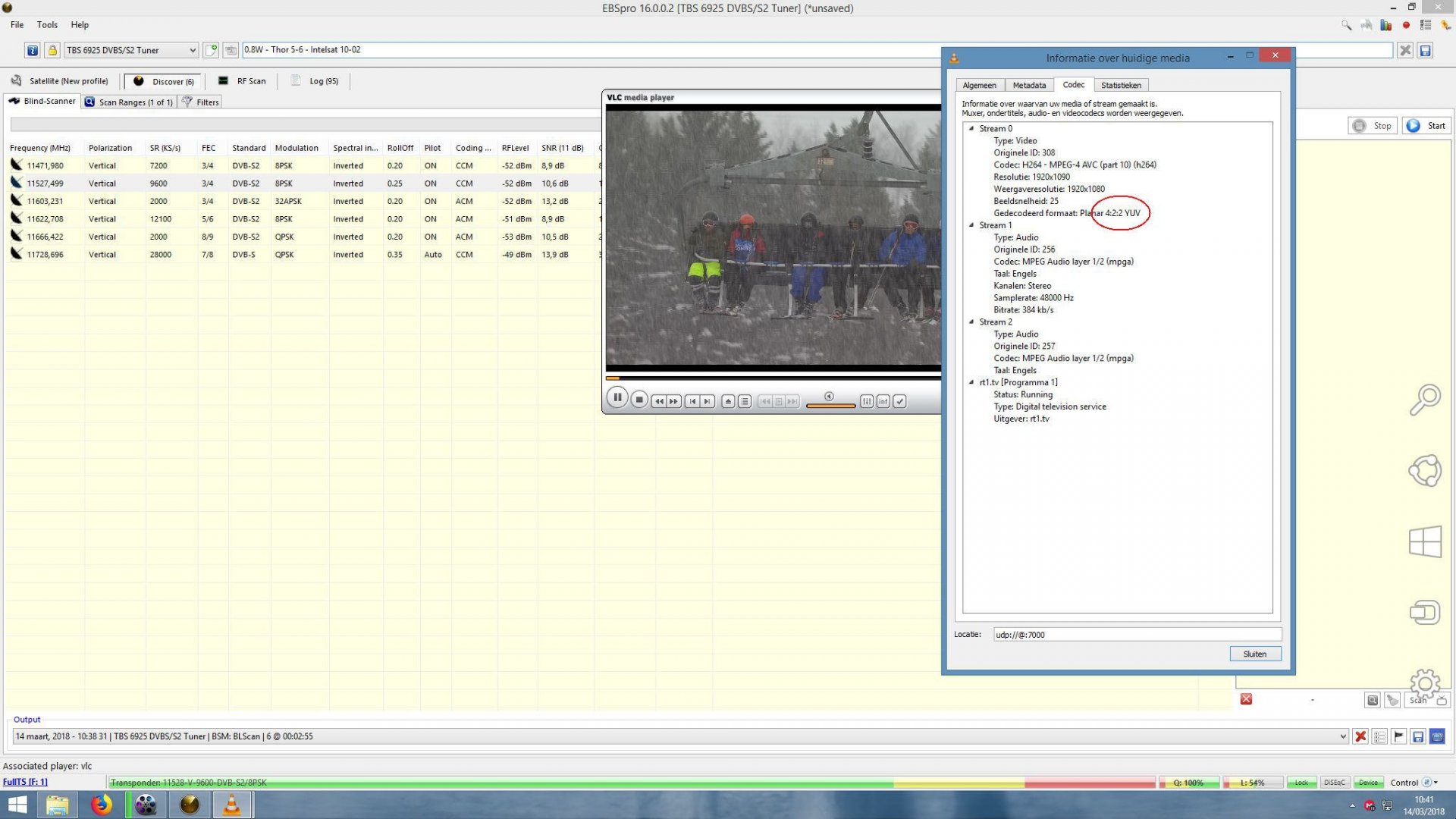Toggle the flag icon near the output bar
Viewport: 1456px width, 819px height.
[x=1399, y=736]
